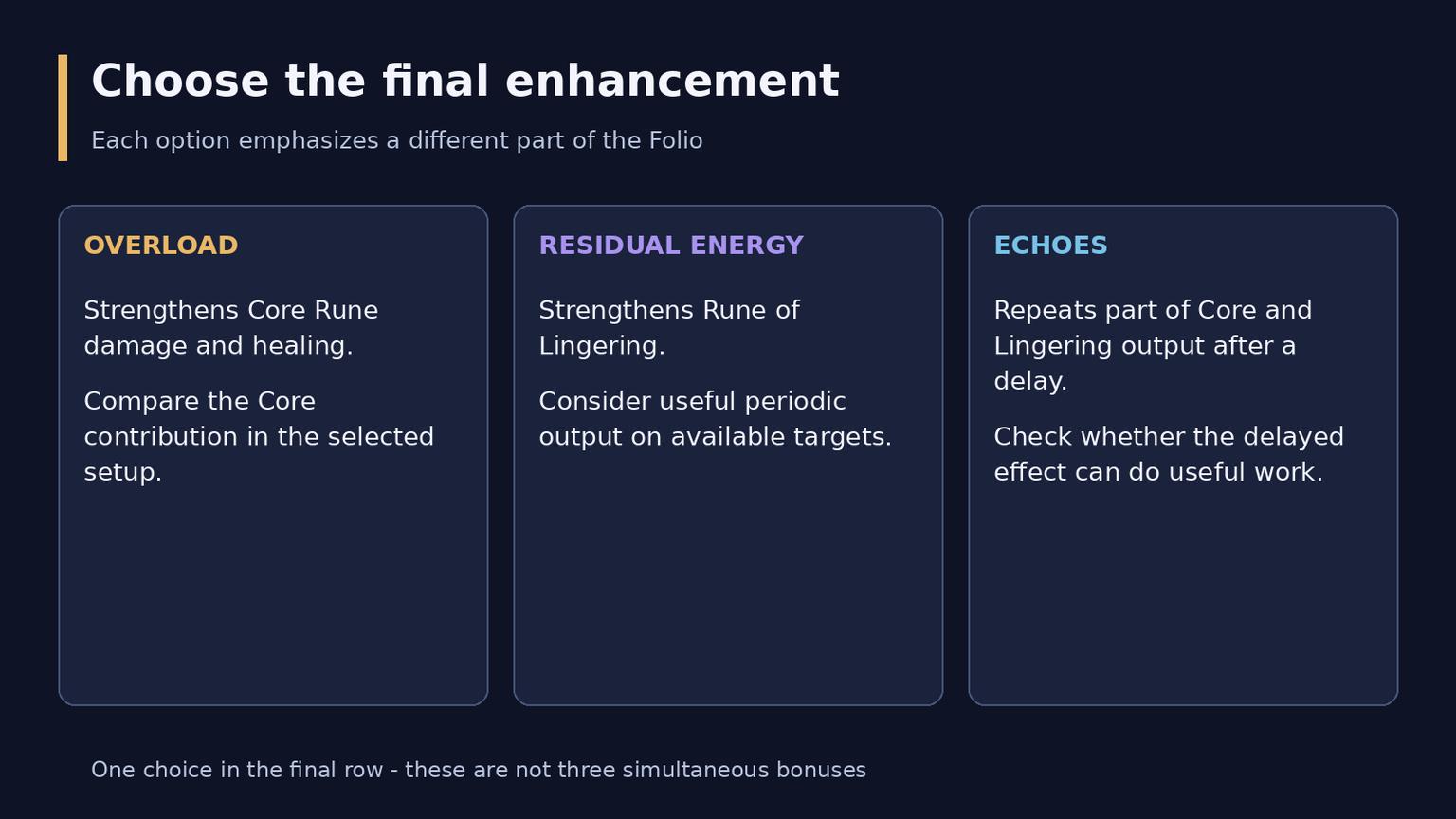This screenshot has width=1456, height=819.
Task: Click 'Strengthens Core Rune damage and healing' text
Action: point(231,328)
